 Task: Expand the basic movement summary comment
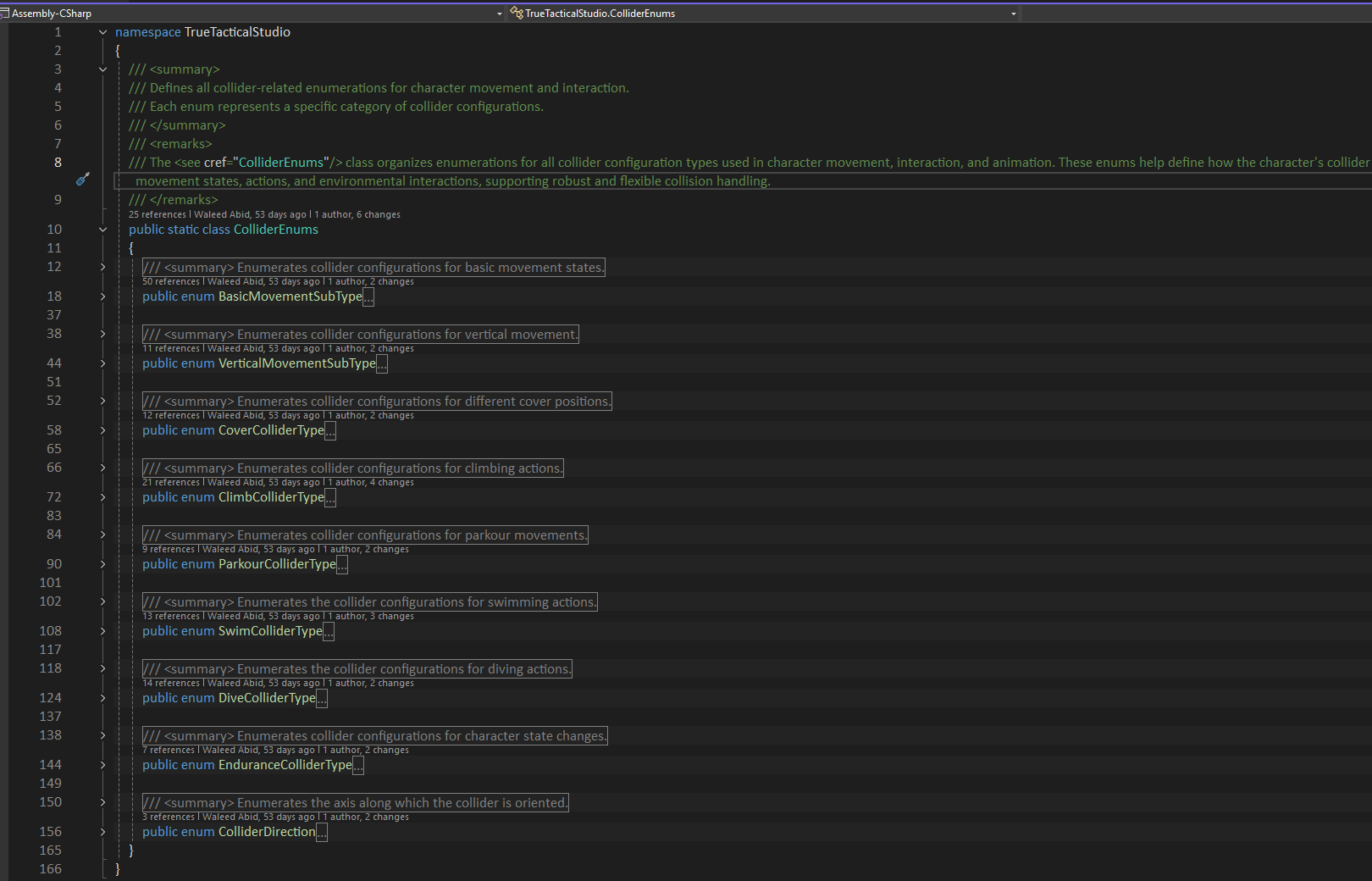point(102,267)
